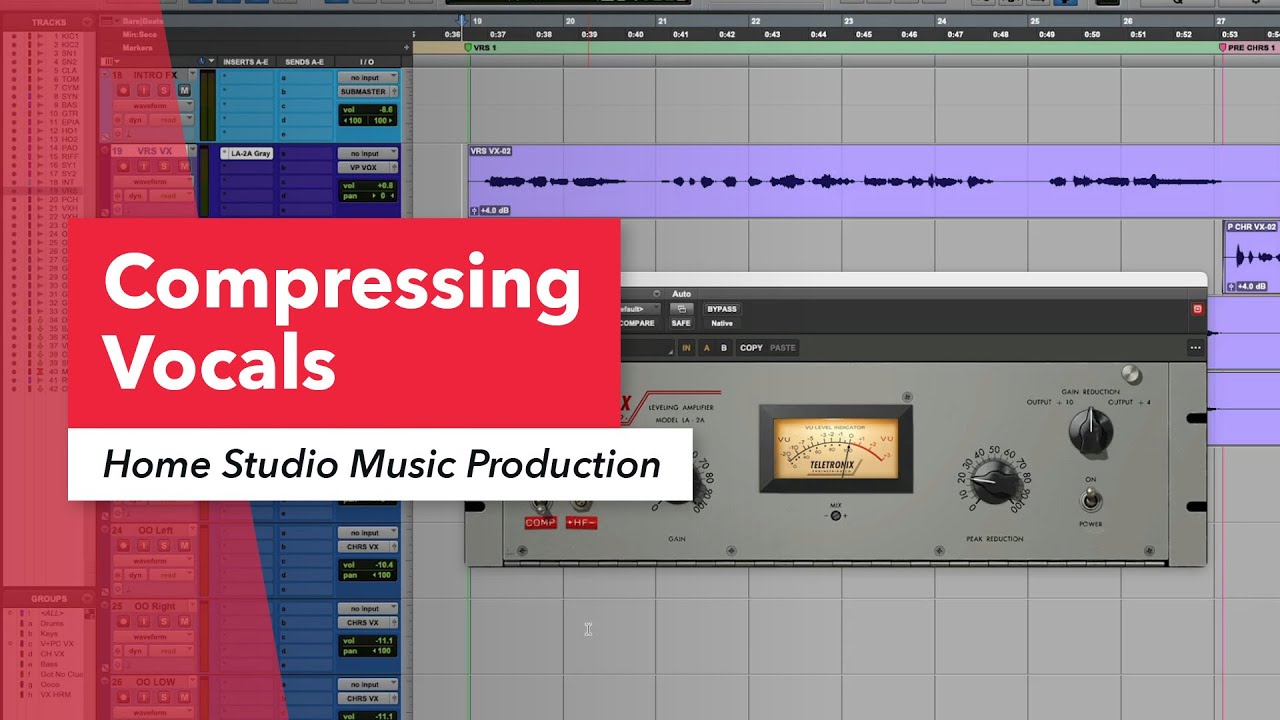1280x720 pixels.
Task: Solo the OO Right track
Action: (164, 622)
